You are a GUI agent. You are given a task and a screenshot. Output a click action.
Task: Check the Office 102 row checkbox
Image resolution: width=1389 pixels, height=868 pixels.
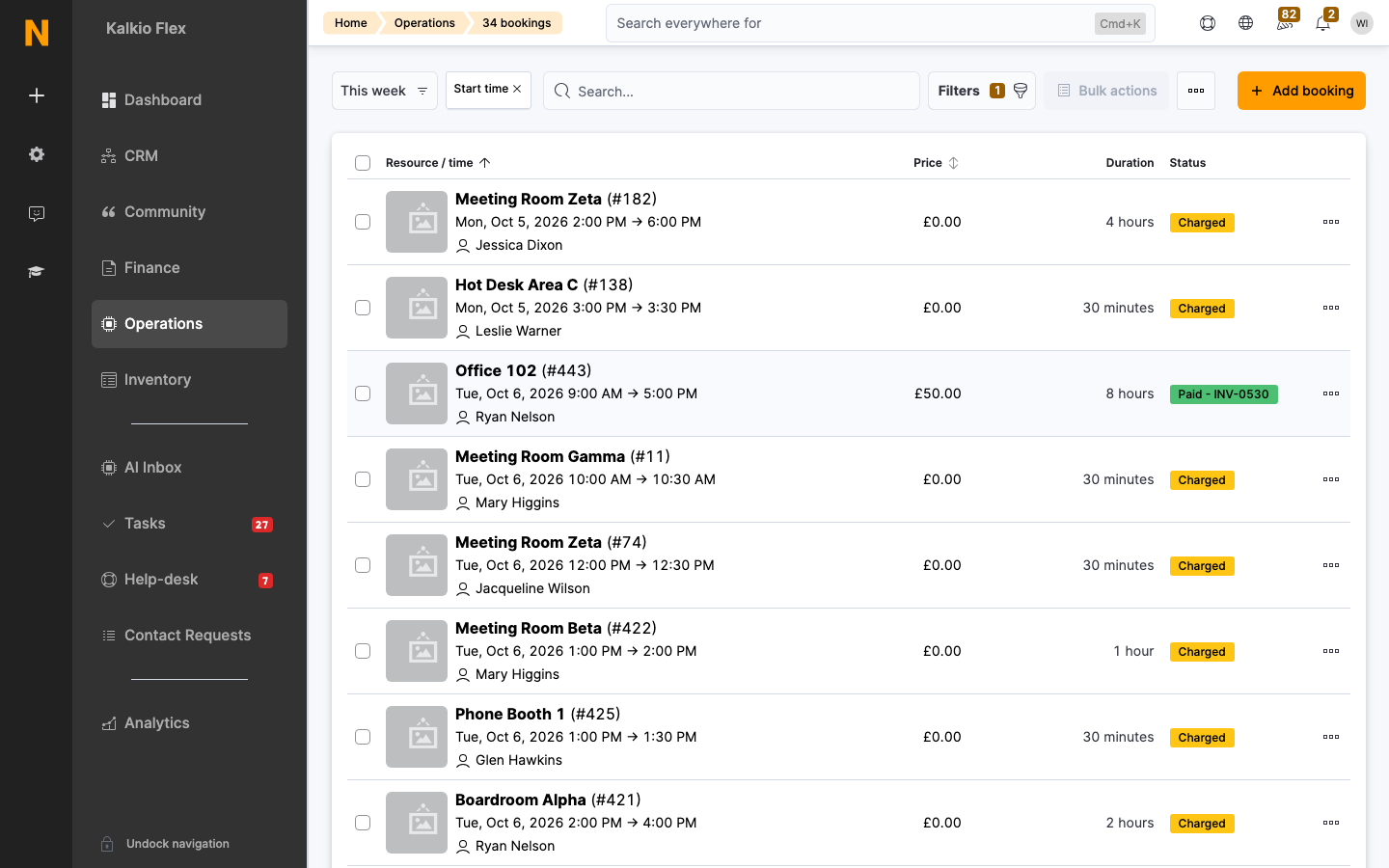pyautogui.click(x=363, y=393)
